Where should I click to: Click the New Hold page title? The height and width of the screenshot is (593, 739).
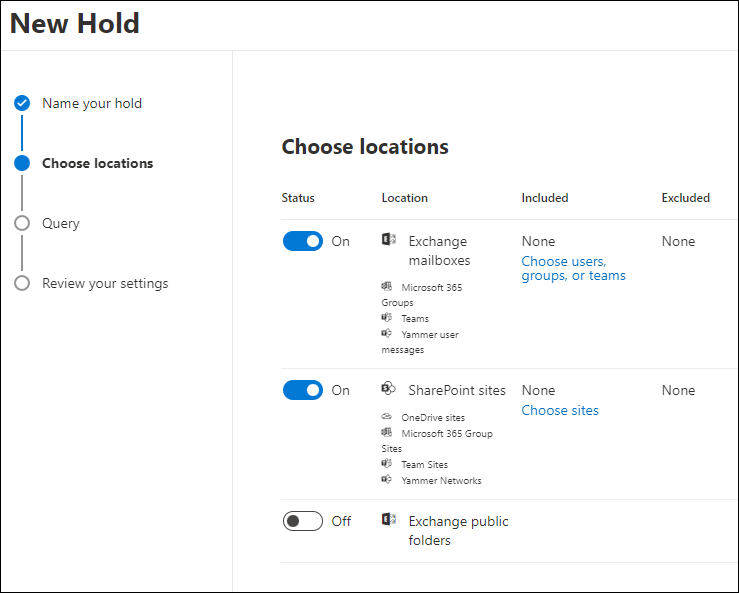pyautogui.click(x=74, y=23)
